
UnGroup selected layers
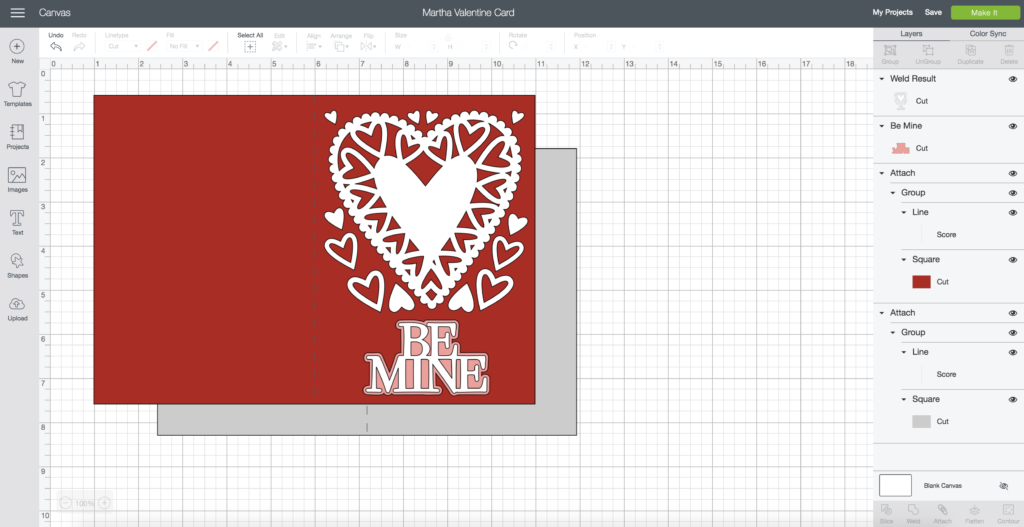click(x=927, y=54)
